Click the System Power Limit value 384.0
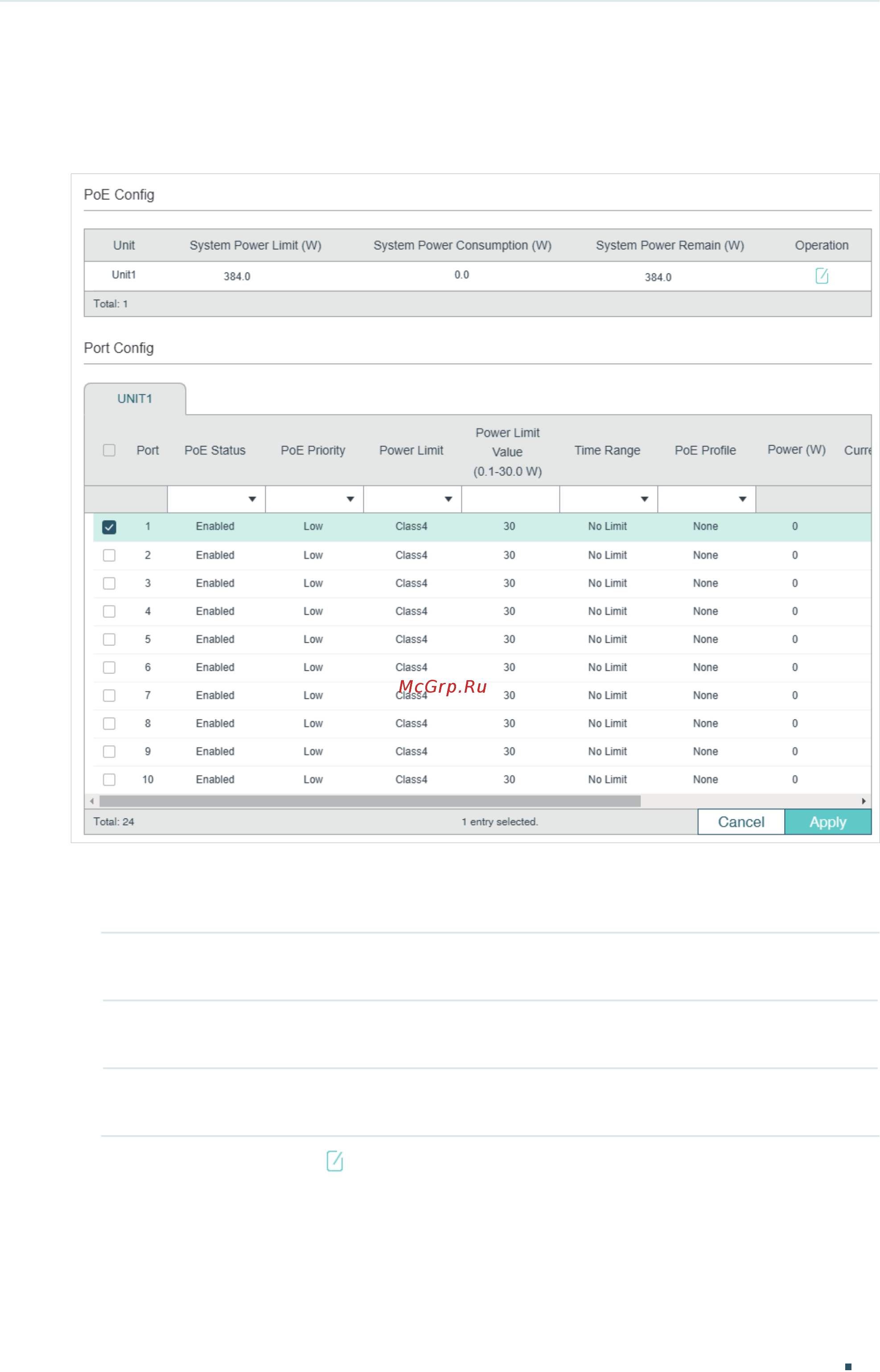This screenshot has width=880, height=1372. click(x=237, y=277)
